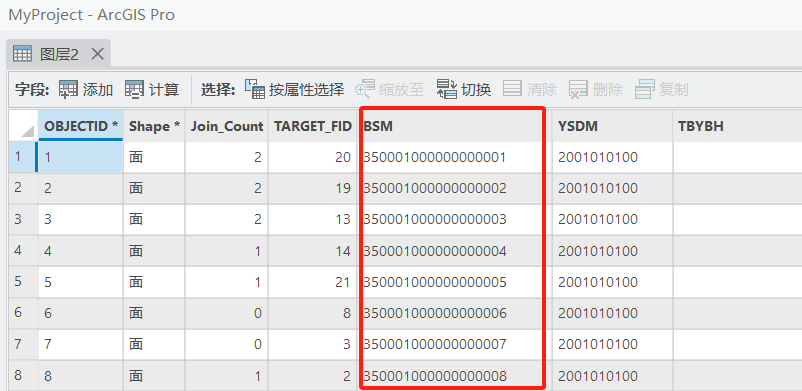Click the Zoom To (缩放至) button

coord(390,90)
